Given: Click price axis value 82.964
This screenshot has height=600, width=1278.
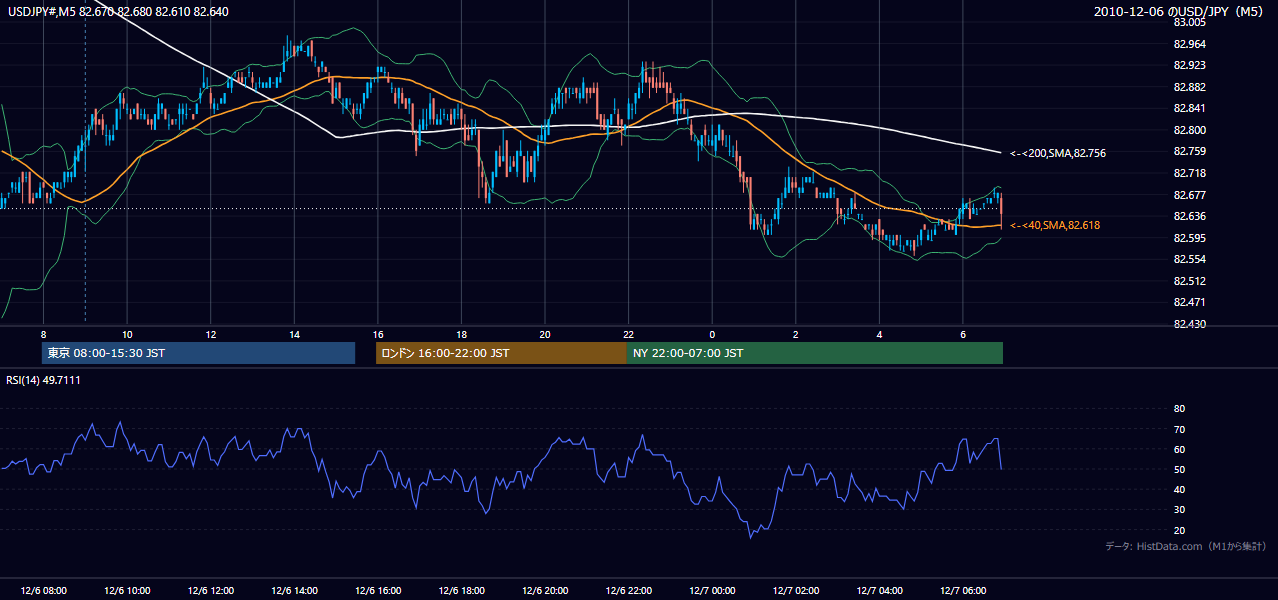Looking at the screenshot, I should 1189,44.
